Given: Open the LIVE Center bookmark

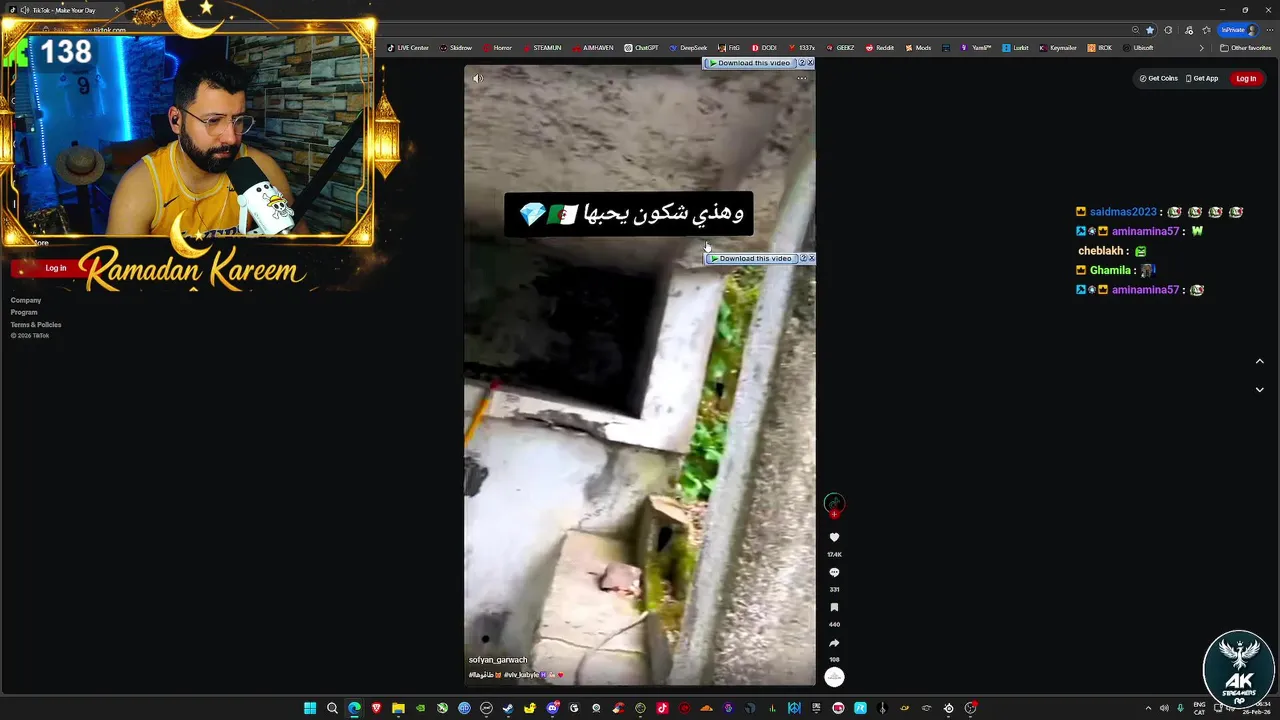Looking at the screenshot, I should pyautogui.click(x=408, y=48).
